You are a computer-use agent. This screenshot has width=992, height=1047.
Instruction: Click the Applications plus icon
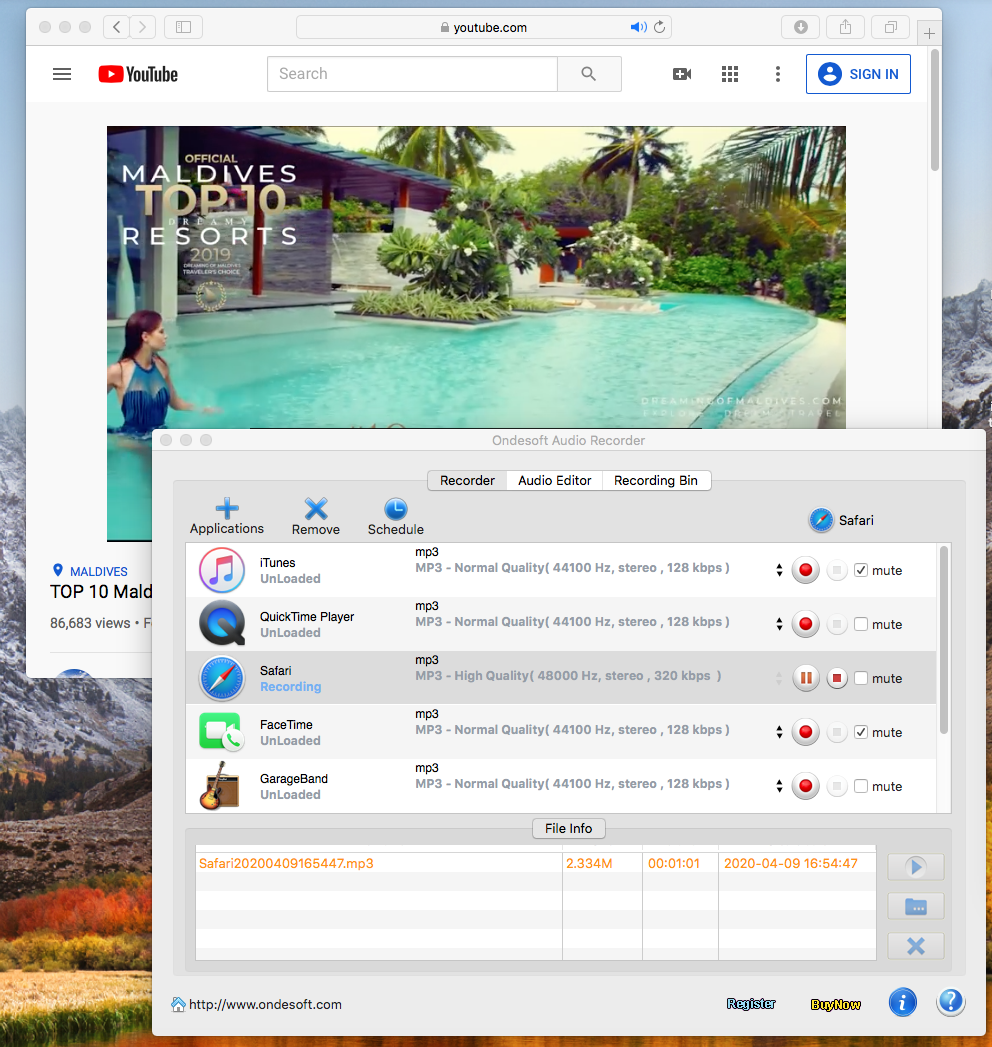click(227, 509)
